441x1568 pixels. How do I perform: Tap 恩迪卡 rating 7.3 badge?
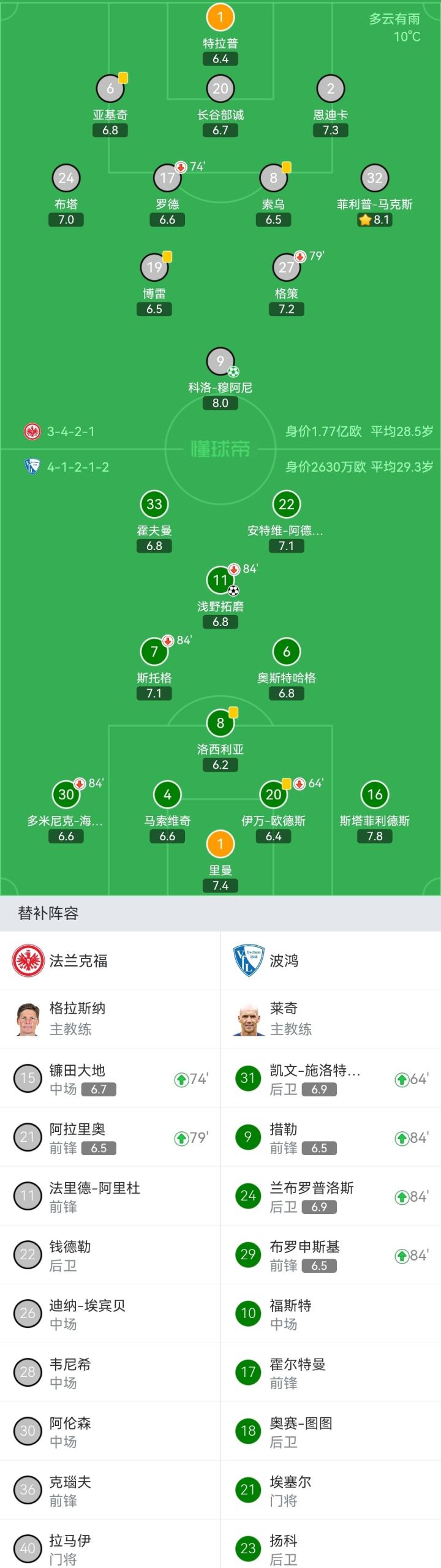click(331, 130)
